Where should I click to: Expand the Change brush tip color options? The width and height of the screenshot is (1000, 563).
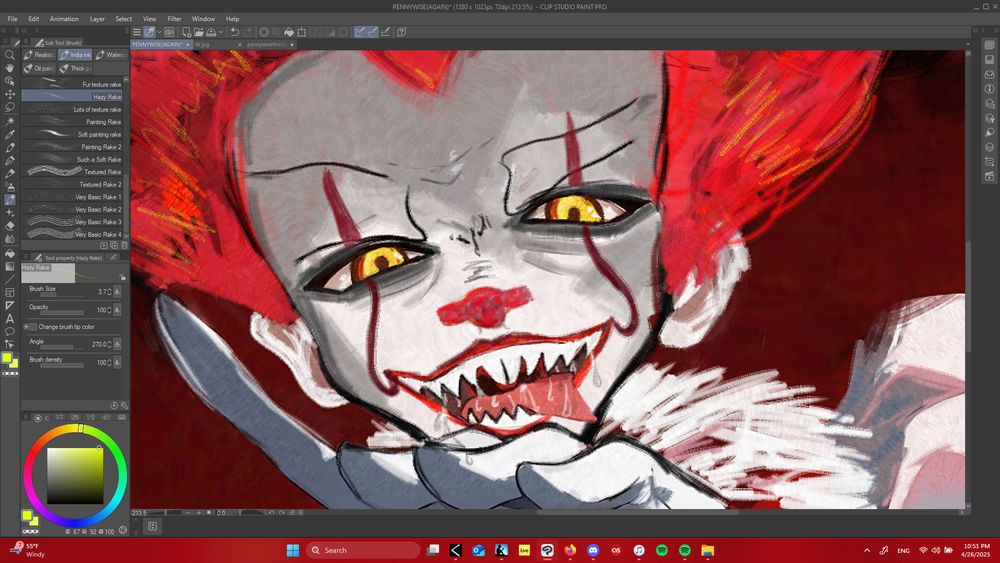pyautogui.click(x=26, y=326)
